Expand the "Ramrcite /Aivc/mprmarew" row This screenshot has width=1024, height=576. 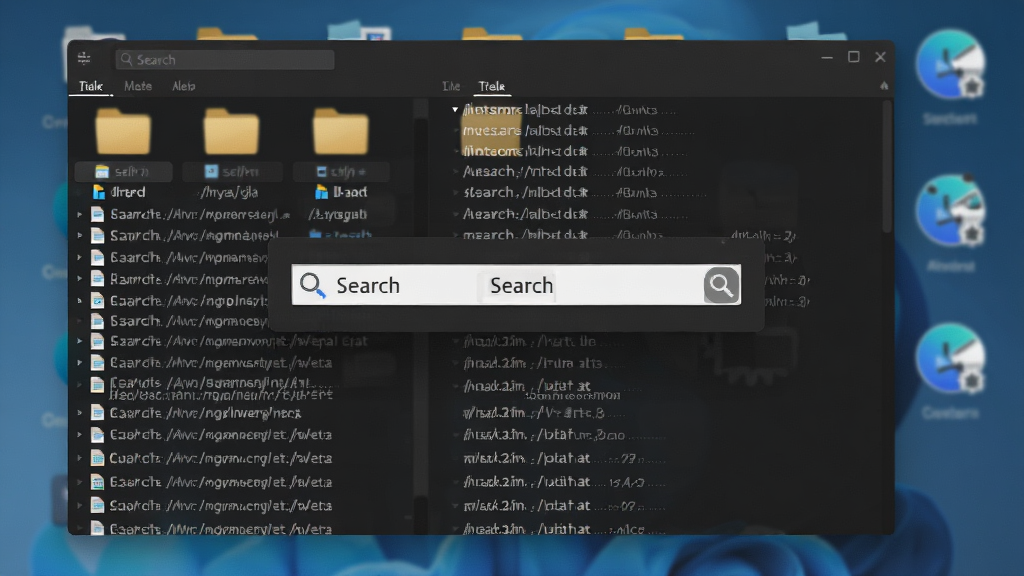[80, 279]
